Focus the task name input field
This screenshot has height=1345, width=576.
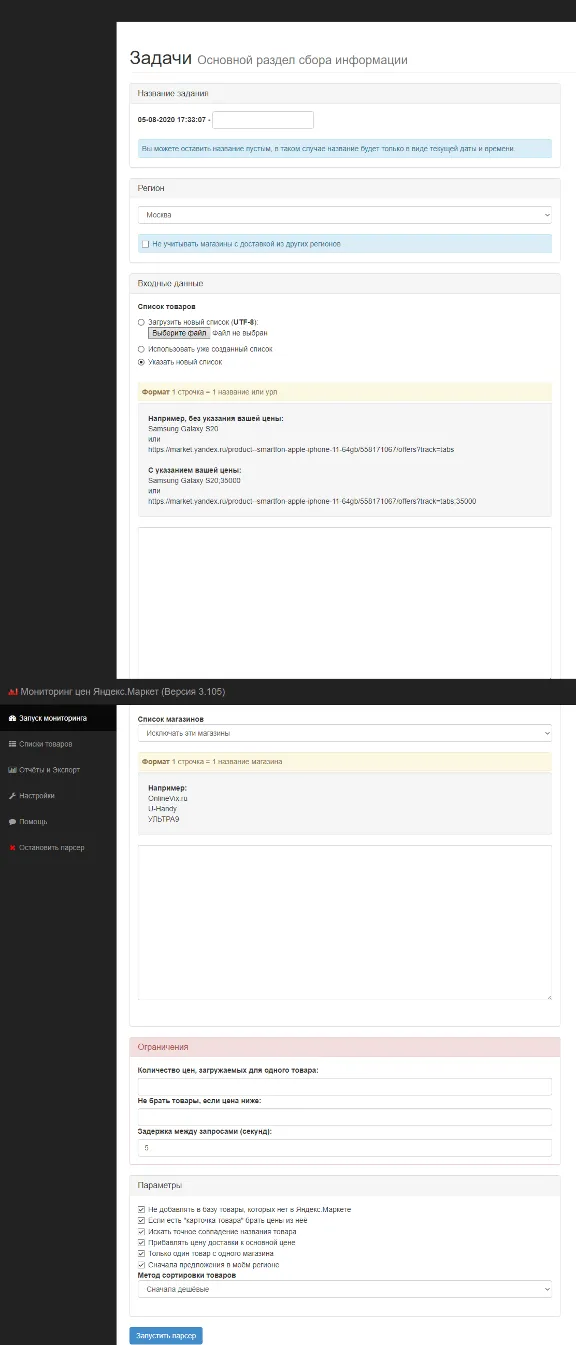263,120
